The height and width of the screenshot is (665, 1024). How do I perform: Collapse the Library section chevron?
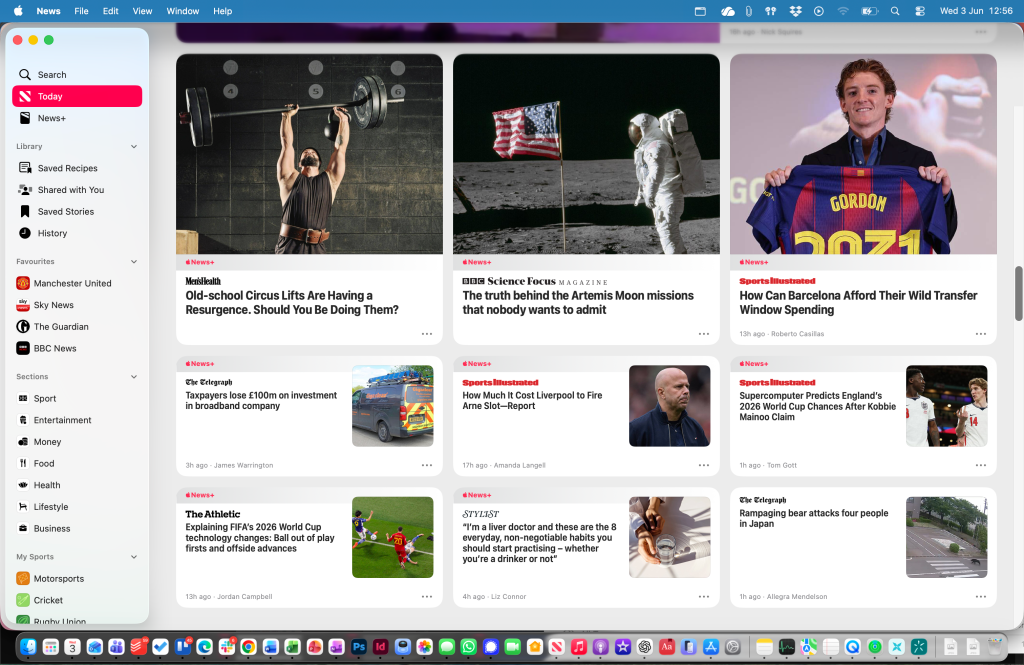tap(134, 146)
